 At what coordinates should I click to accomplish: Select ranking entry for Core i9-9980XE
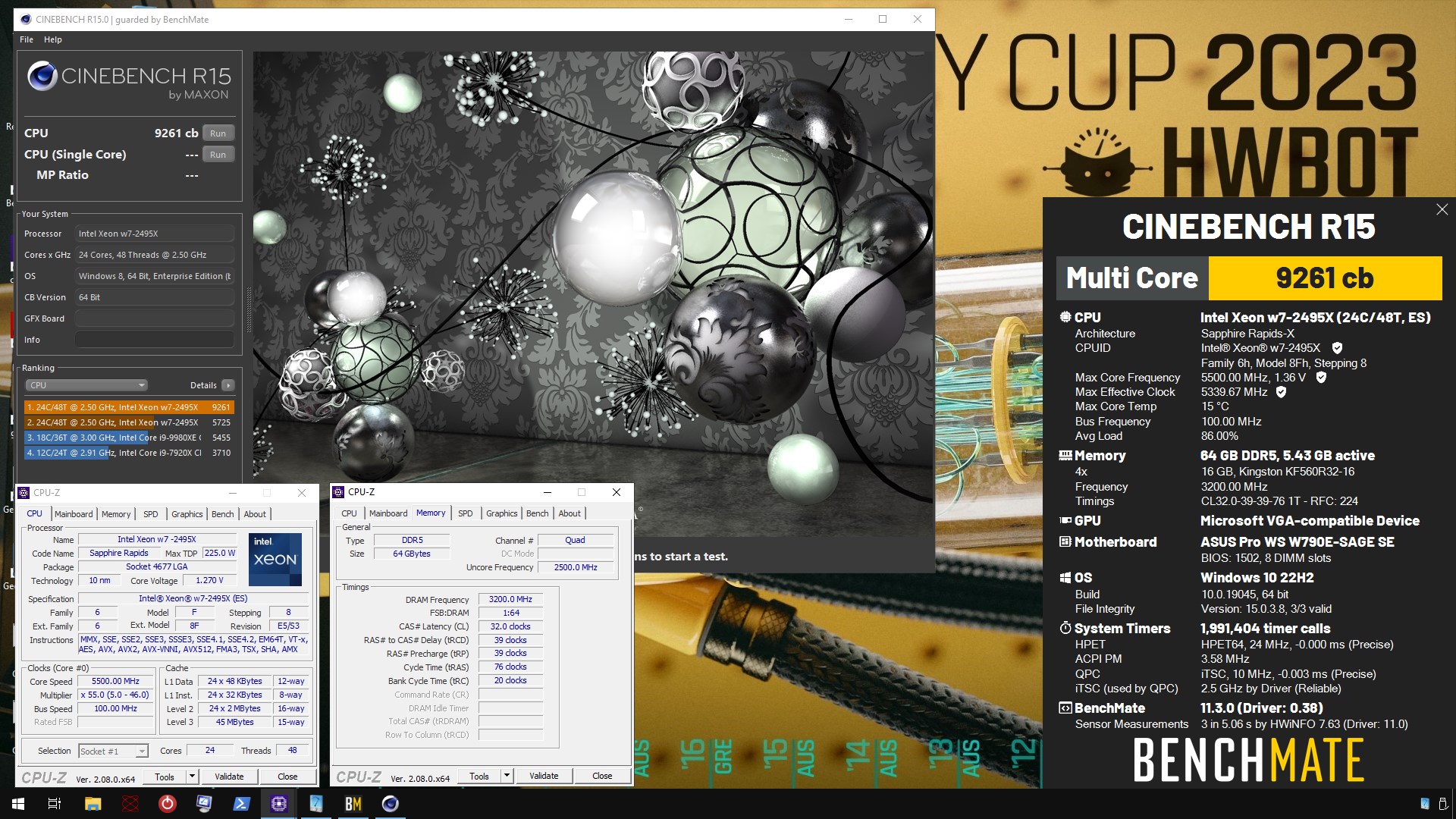coord(130,438)
